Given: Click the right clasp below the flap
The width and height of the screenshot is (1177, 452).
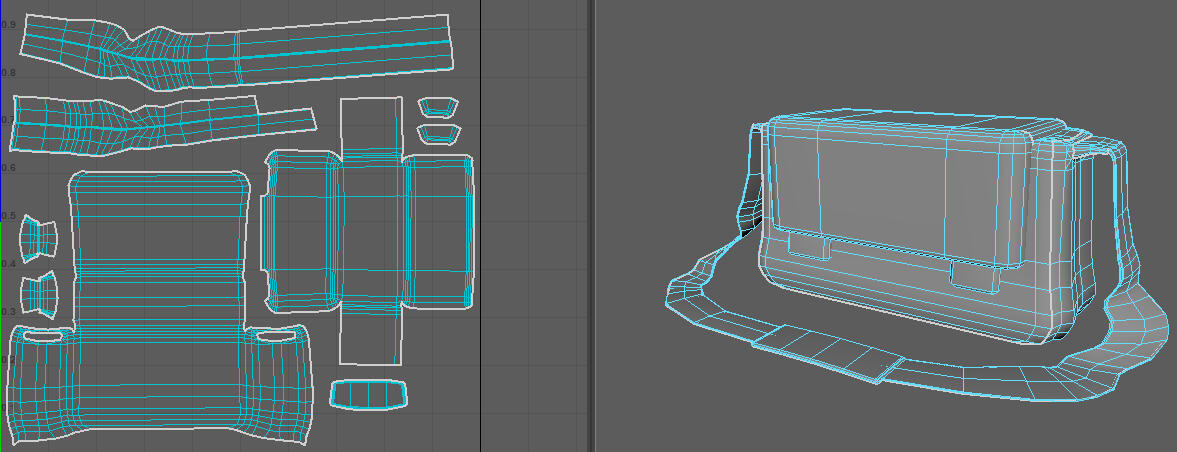Looking at the screenshot, I should [973, 275].
